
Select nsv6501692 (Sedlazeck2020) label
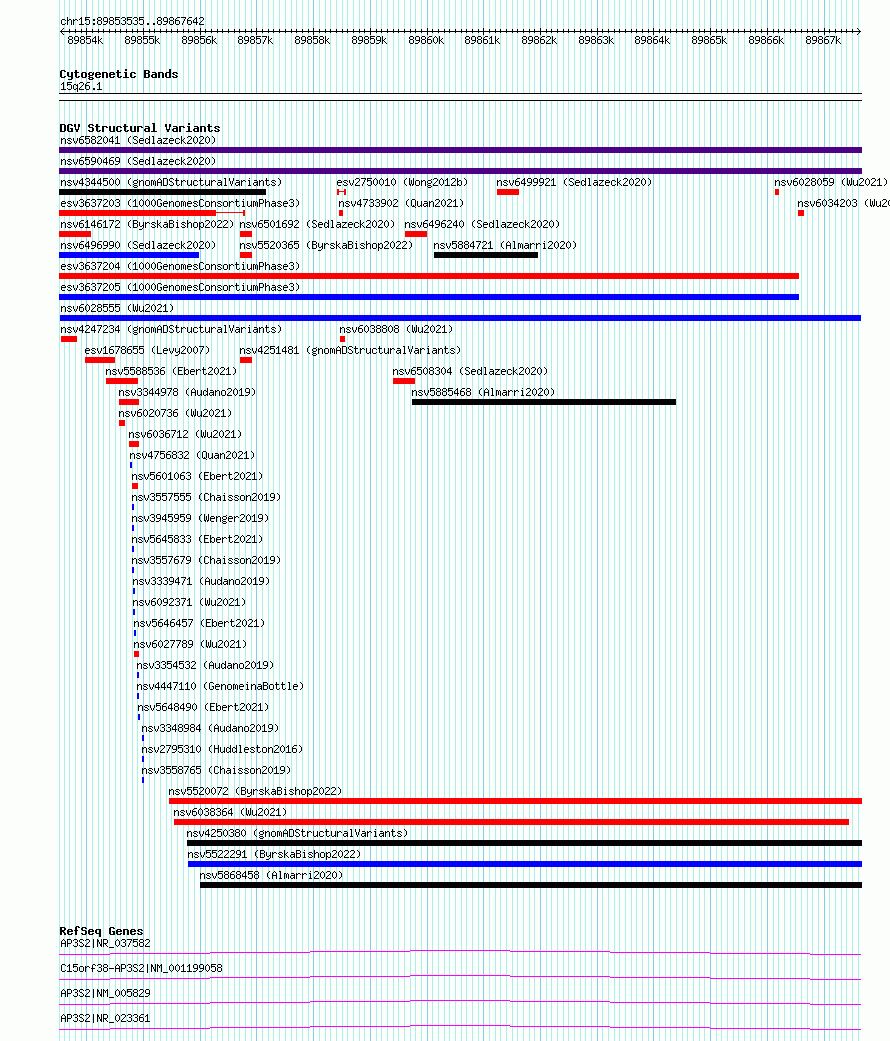point(317,224)
